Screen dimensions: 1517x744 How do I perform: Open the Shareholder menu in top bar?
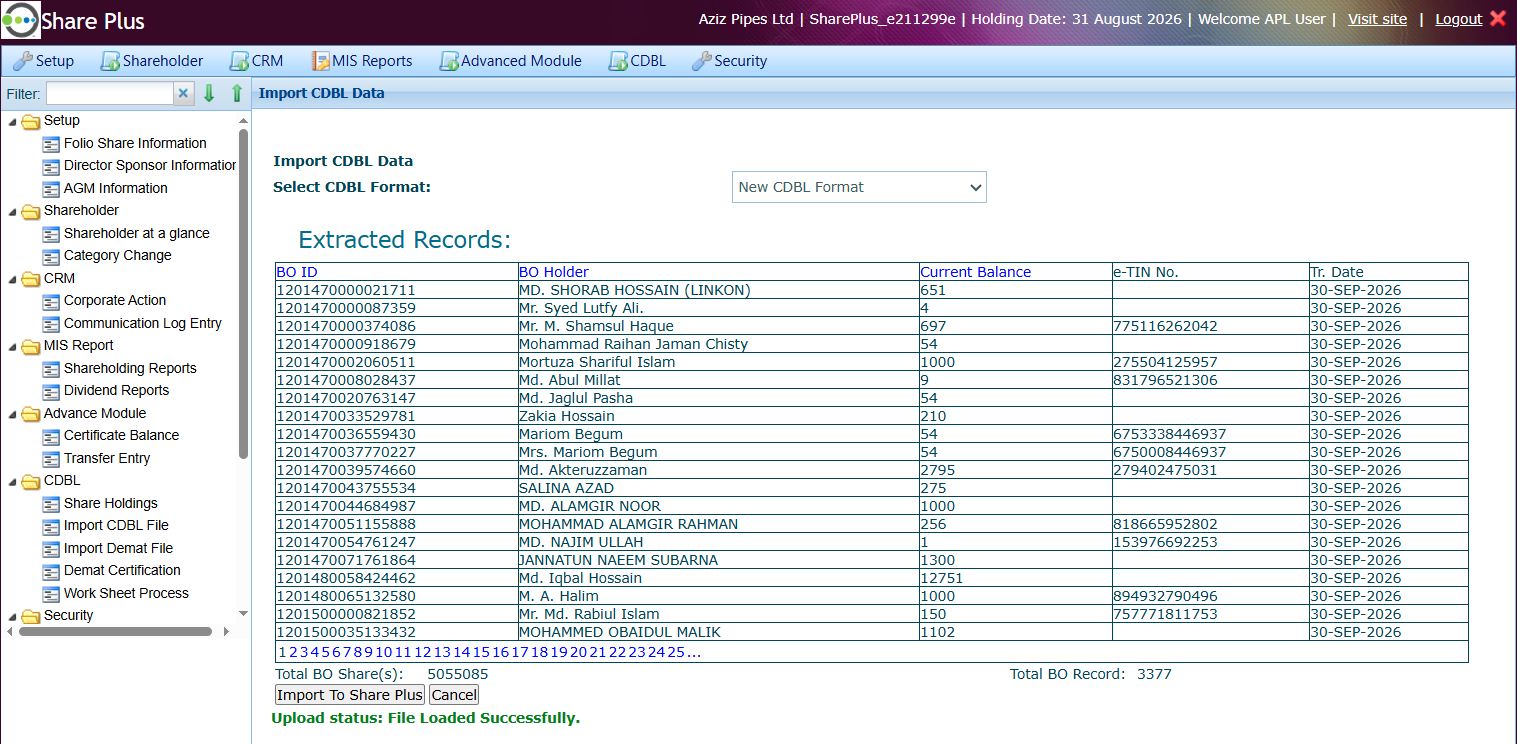(152, 61)
